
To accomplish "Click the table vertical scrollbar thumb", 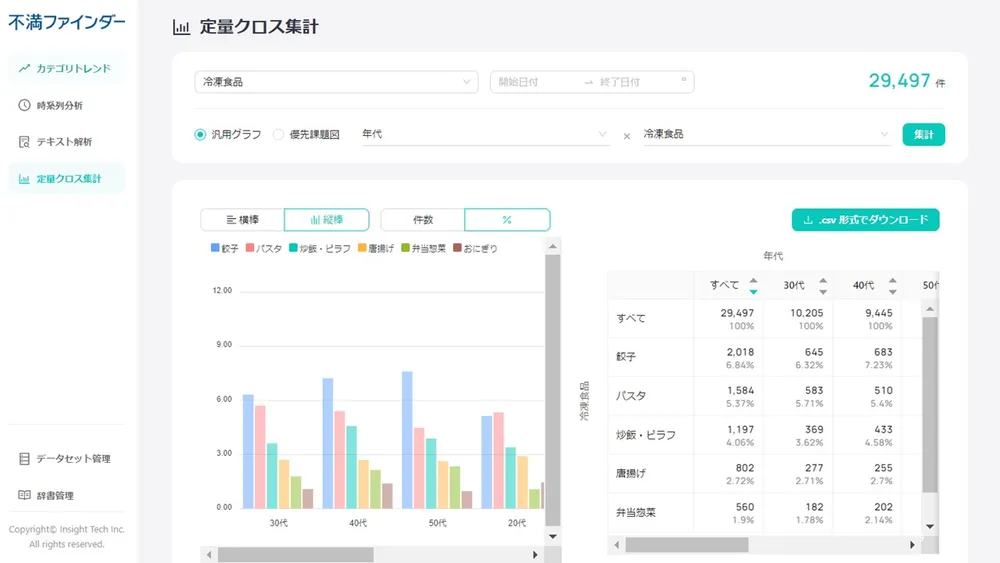I will click(930, 405).
